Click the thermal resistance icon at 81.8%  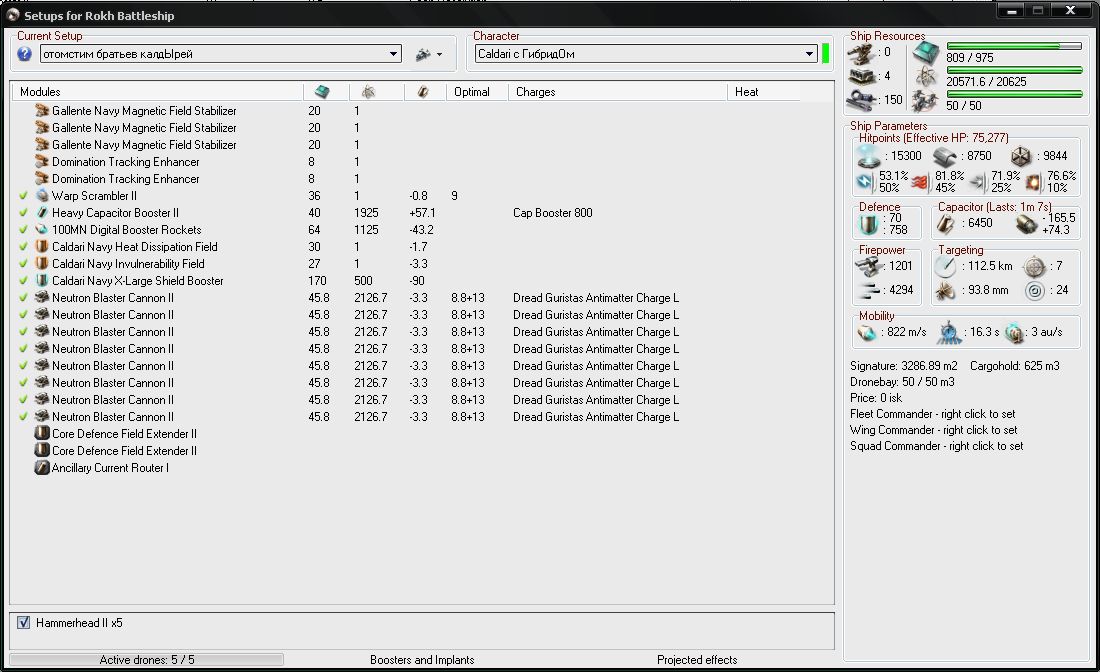point(920,182)
